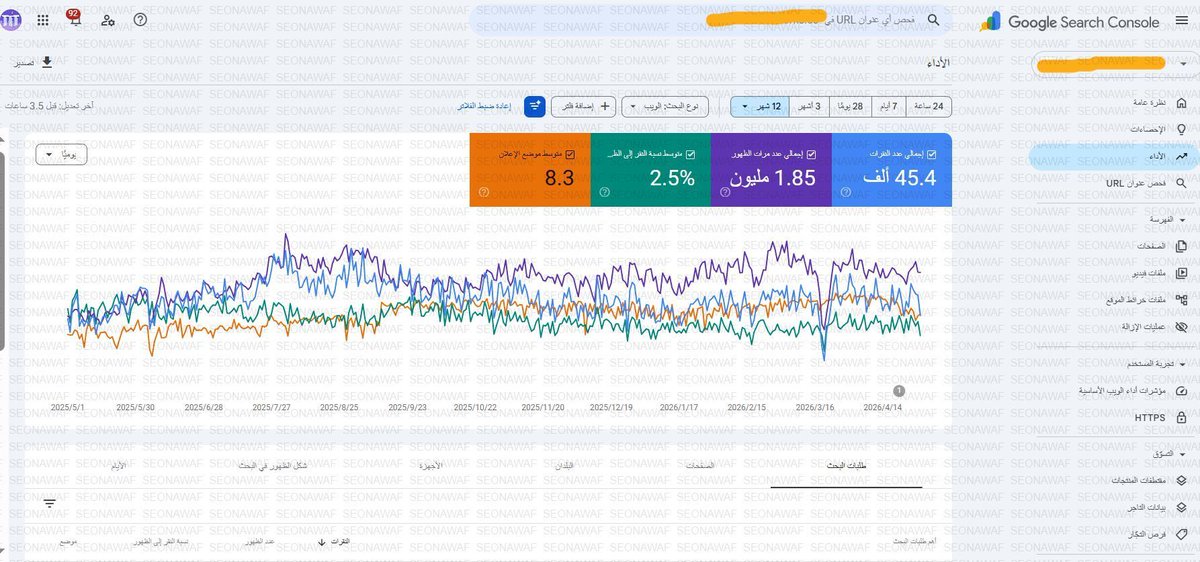Toggle the متوسط موضع الإعلان position checkbox
Screen dimensions: 1200x562
click(569, 154)
